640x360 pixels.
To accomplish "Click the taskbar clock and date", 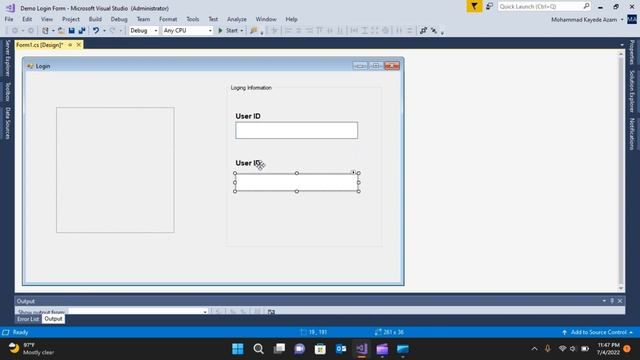I will click(608, 349).
